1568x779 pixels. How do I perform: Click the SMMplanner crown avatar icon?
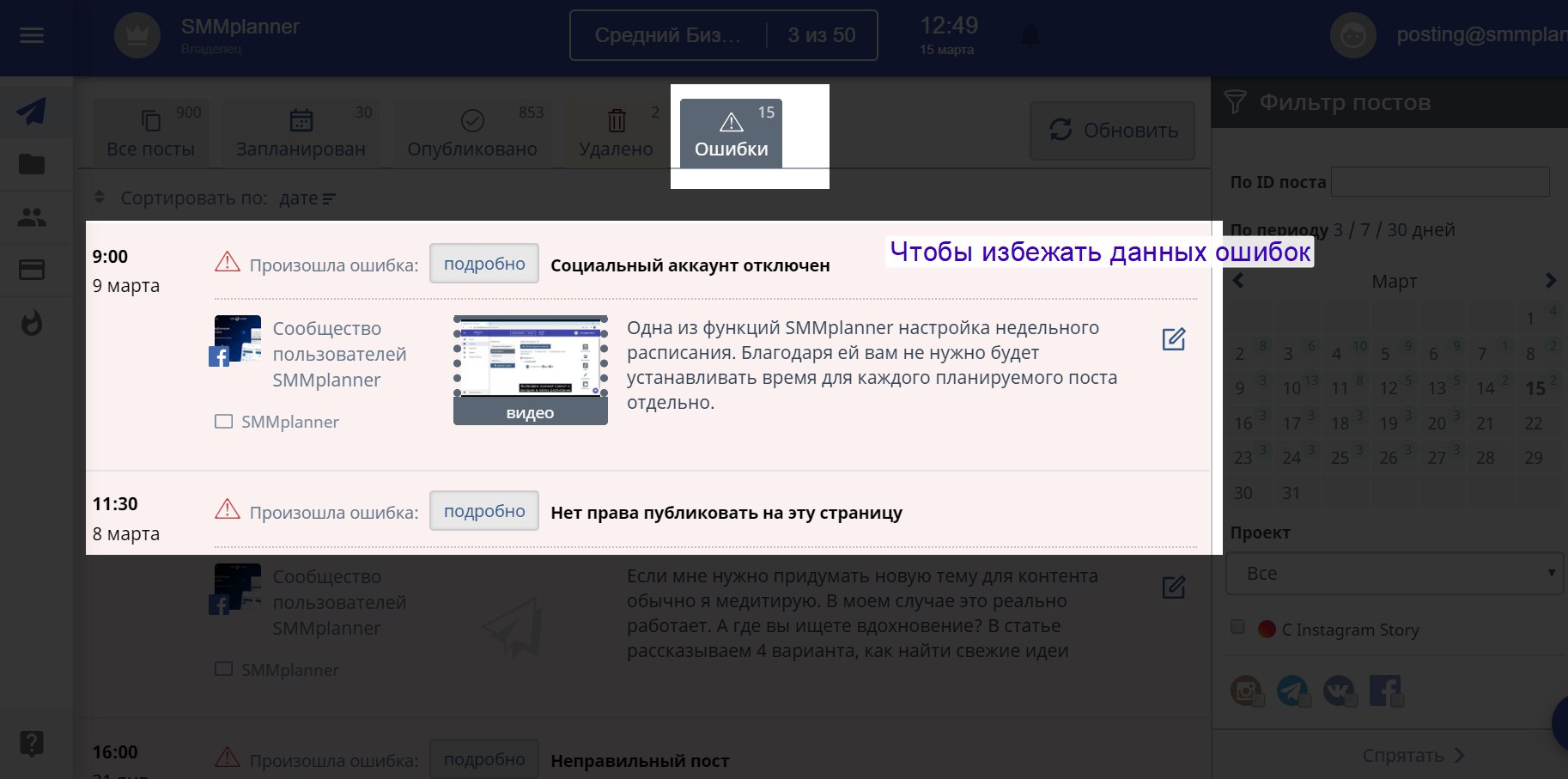pos(137,35)
